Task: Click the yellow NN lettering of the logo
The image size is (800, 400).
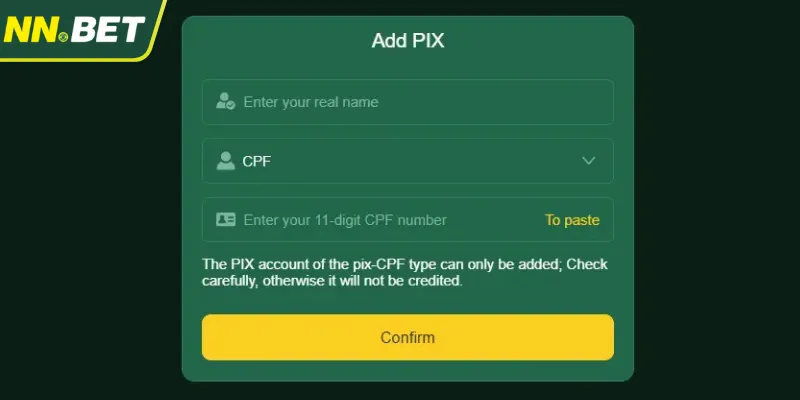Action: click(31, 30)
